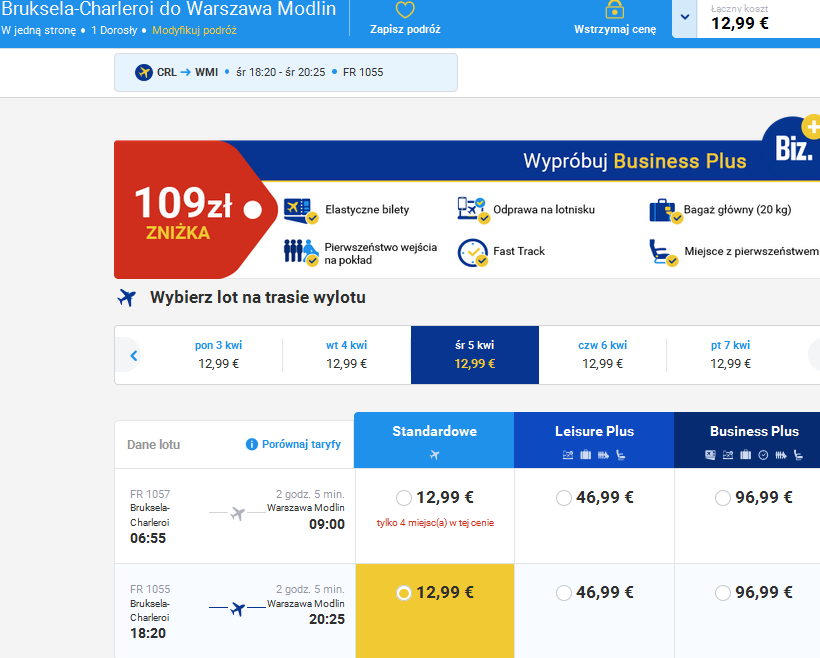Screen dimensions: 820x658
Task: Expand the total cost dropdown chevron
Action: [x=685, y=17]
